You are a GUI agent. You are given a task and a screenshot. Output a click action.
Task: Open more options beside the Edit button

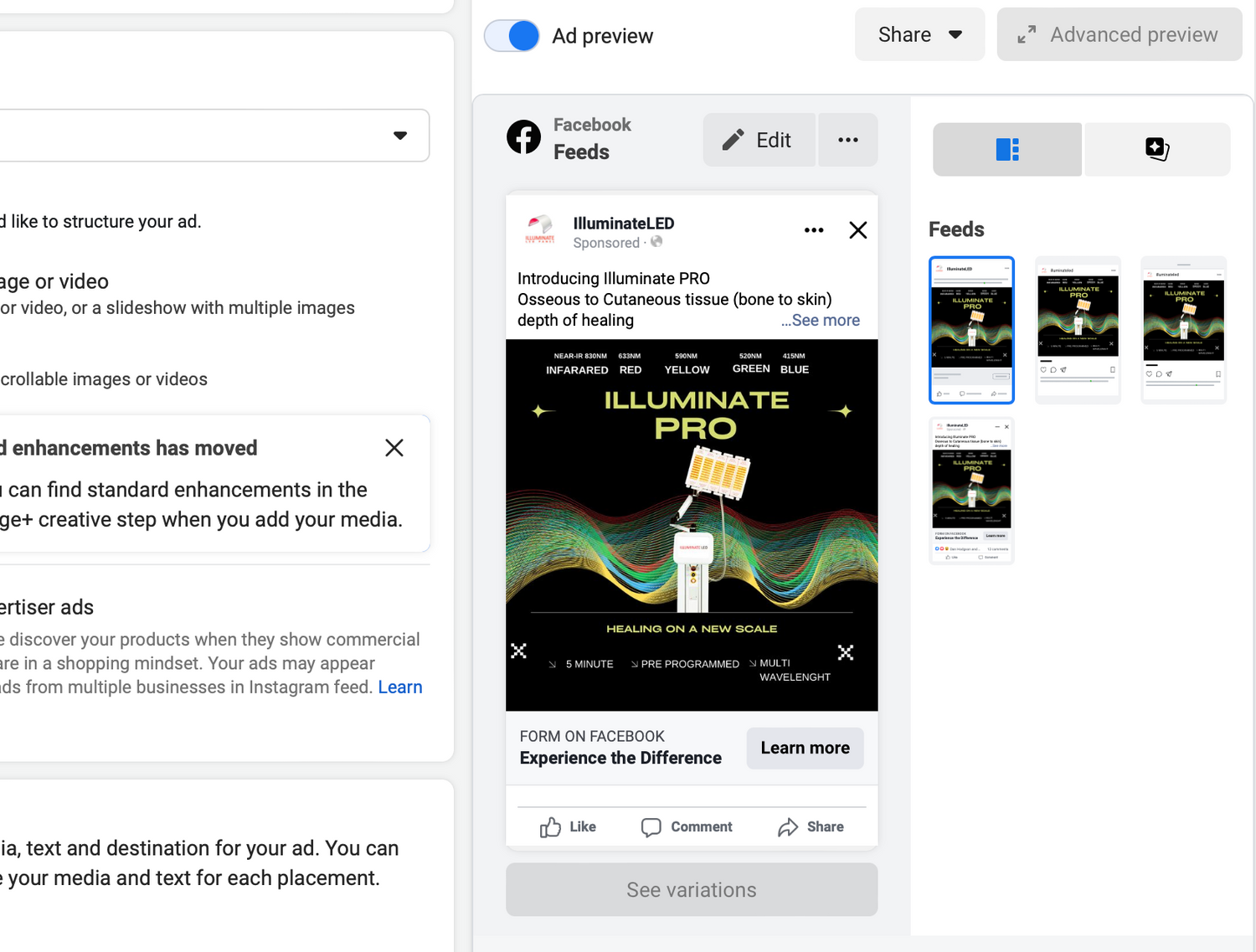848,140
